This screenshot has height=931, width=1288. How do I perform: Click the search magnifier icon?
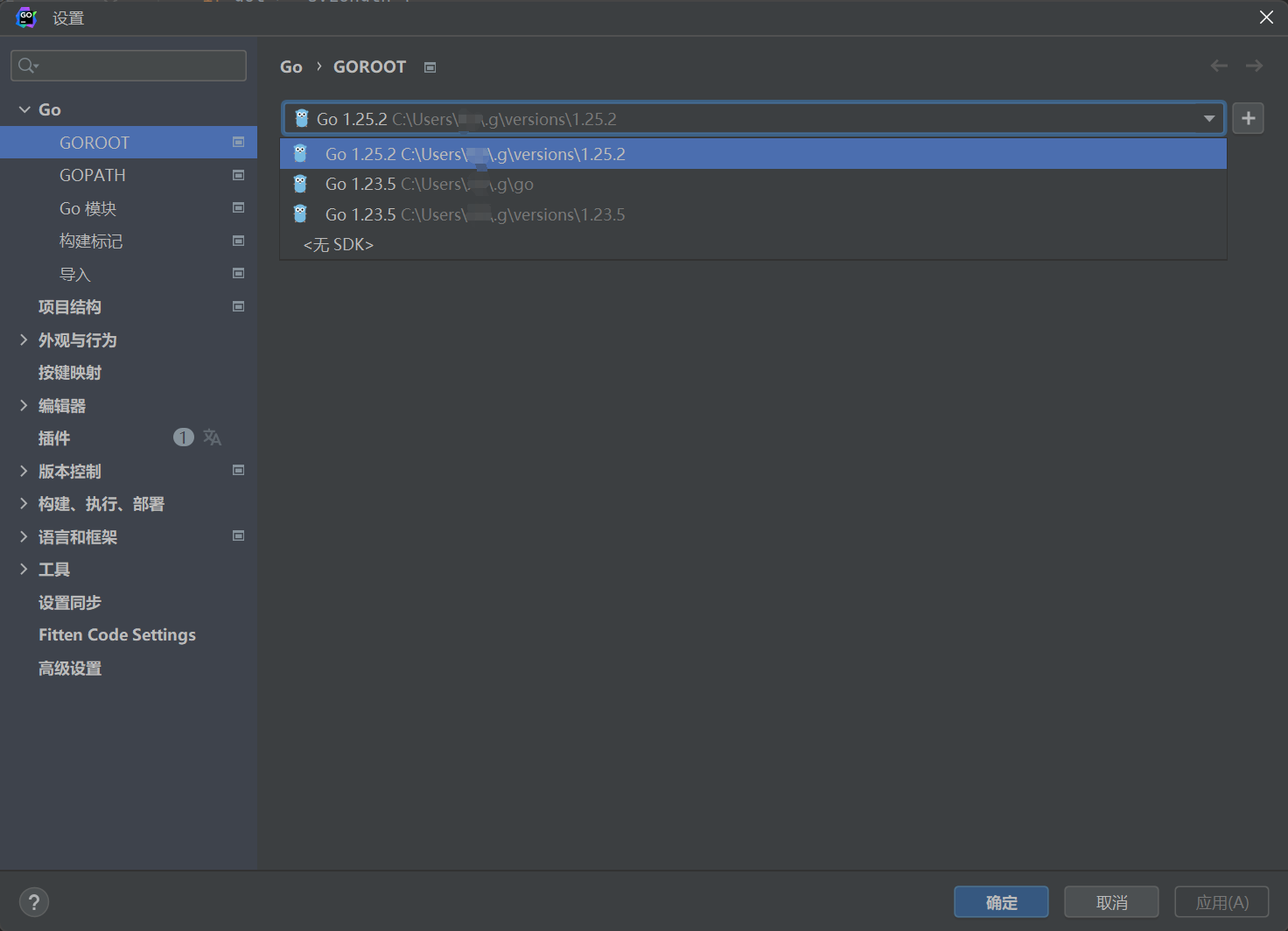point(27,66)
